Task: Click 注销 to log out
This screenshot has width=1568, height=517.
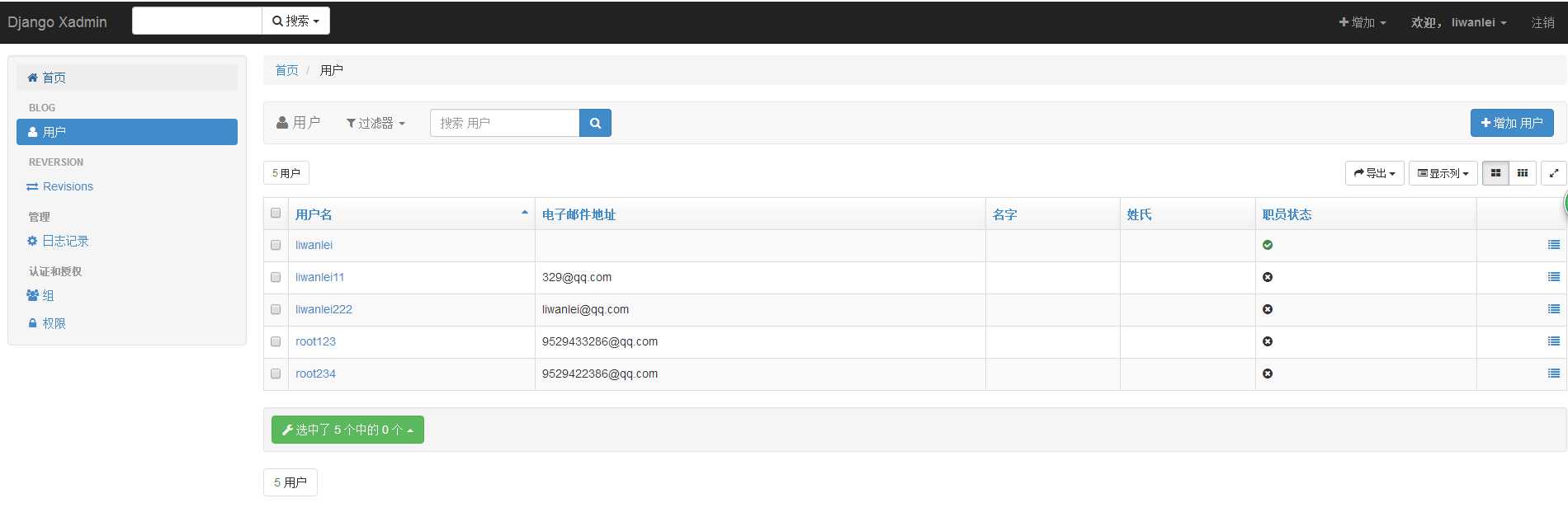Action: click(x=1543, y=22)
